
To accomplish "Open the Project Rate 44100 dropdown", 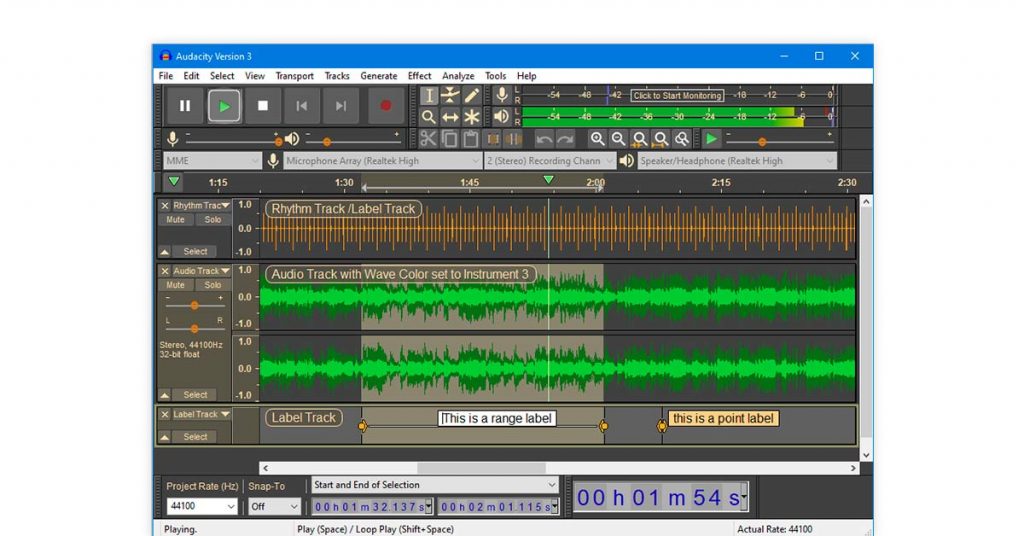I will tap(202, 506).
